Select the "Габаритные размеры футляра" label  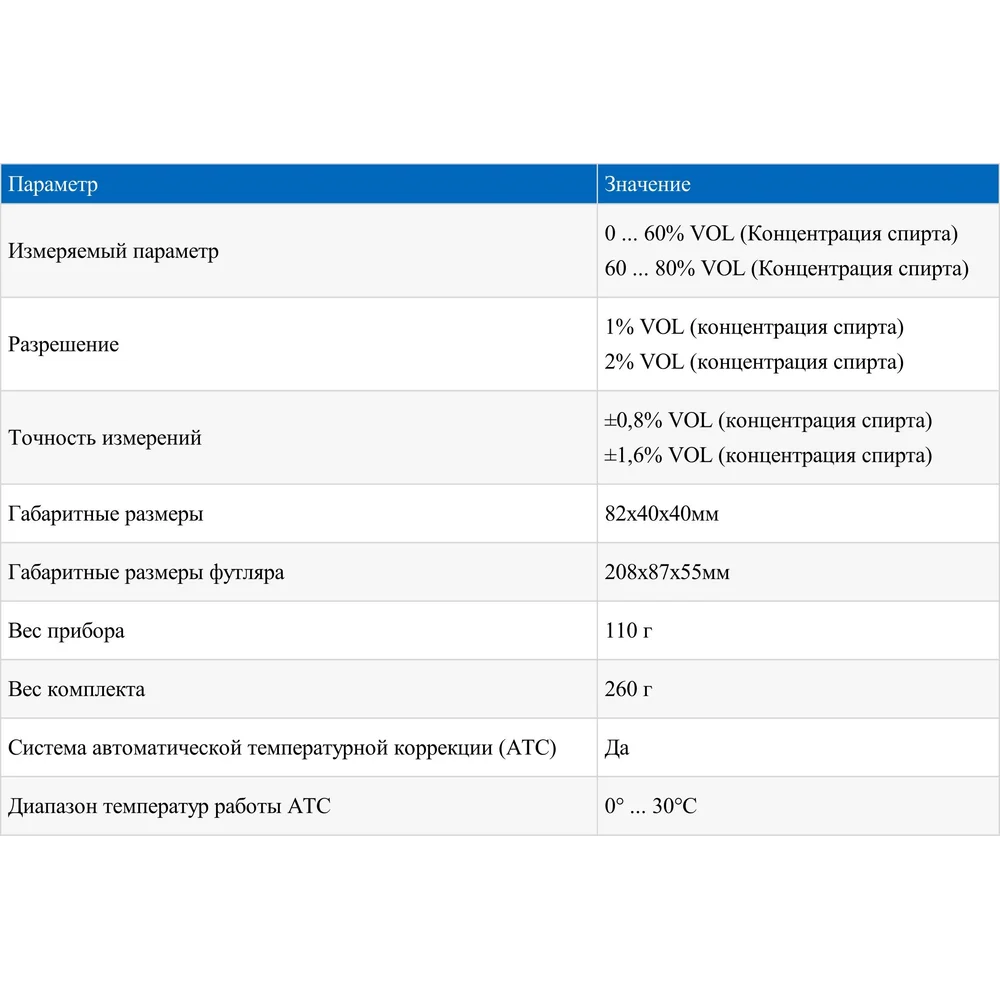(146, 573)
